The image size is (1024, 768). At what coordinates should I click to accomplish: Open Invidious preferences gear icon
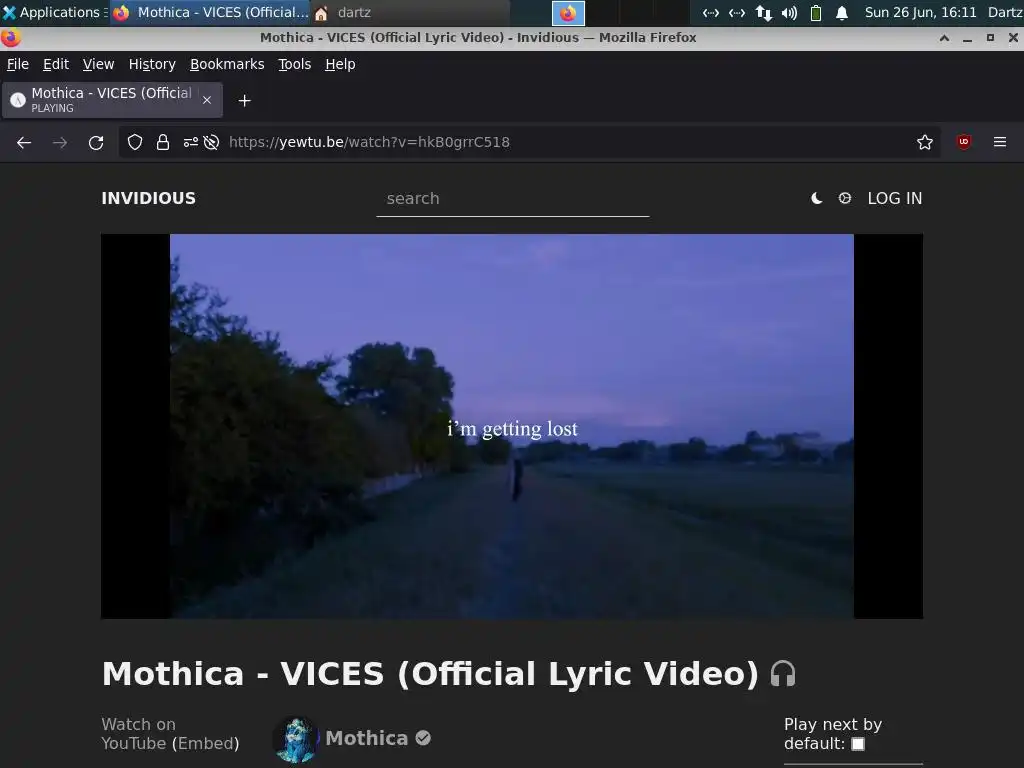[844, 198]
